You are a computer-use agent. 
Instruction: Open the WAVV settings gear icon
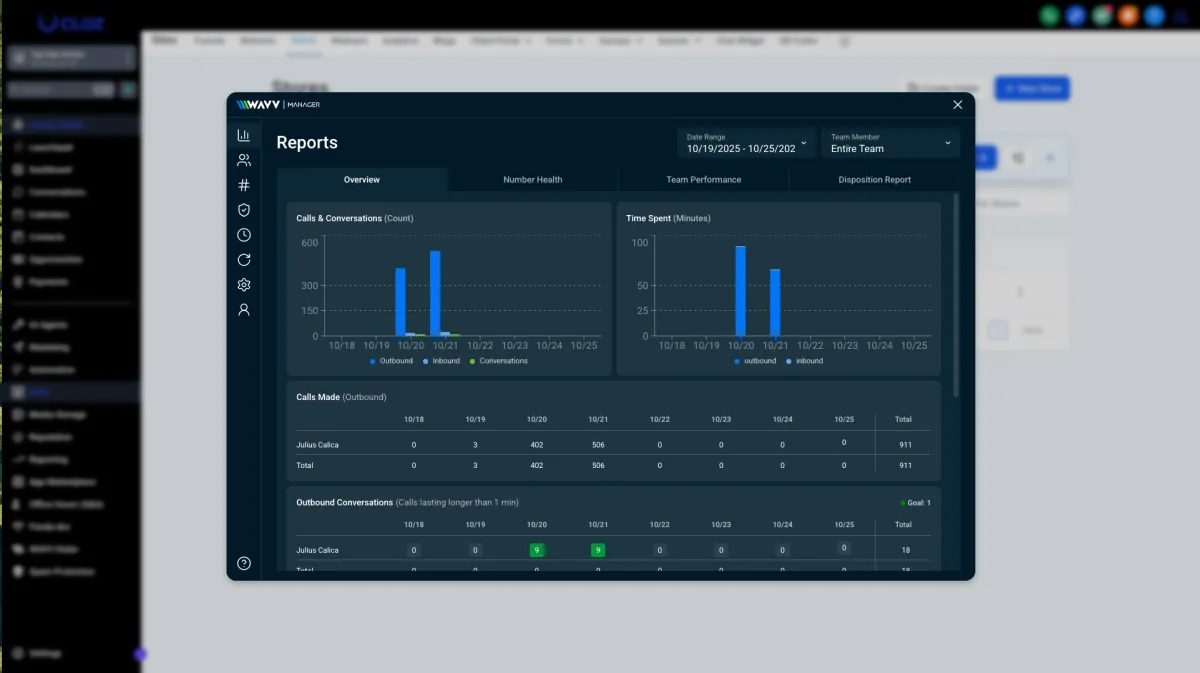click(x=243, y=285)
